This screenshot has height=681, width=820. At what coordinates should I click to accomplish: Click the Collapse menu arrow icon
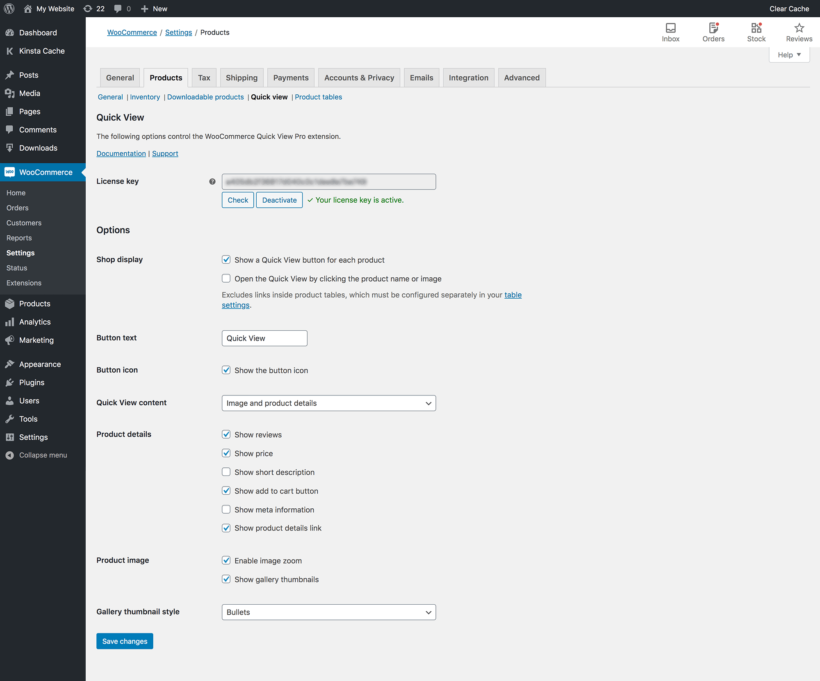click(x=9, y=455)
